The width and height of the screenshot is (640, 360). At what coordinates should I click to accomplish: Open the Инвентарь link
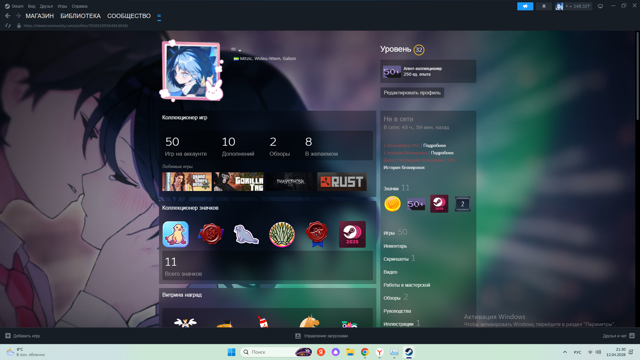(x=395, y=246)
